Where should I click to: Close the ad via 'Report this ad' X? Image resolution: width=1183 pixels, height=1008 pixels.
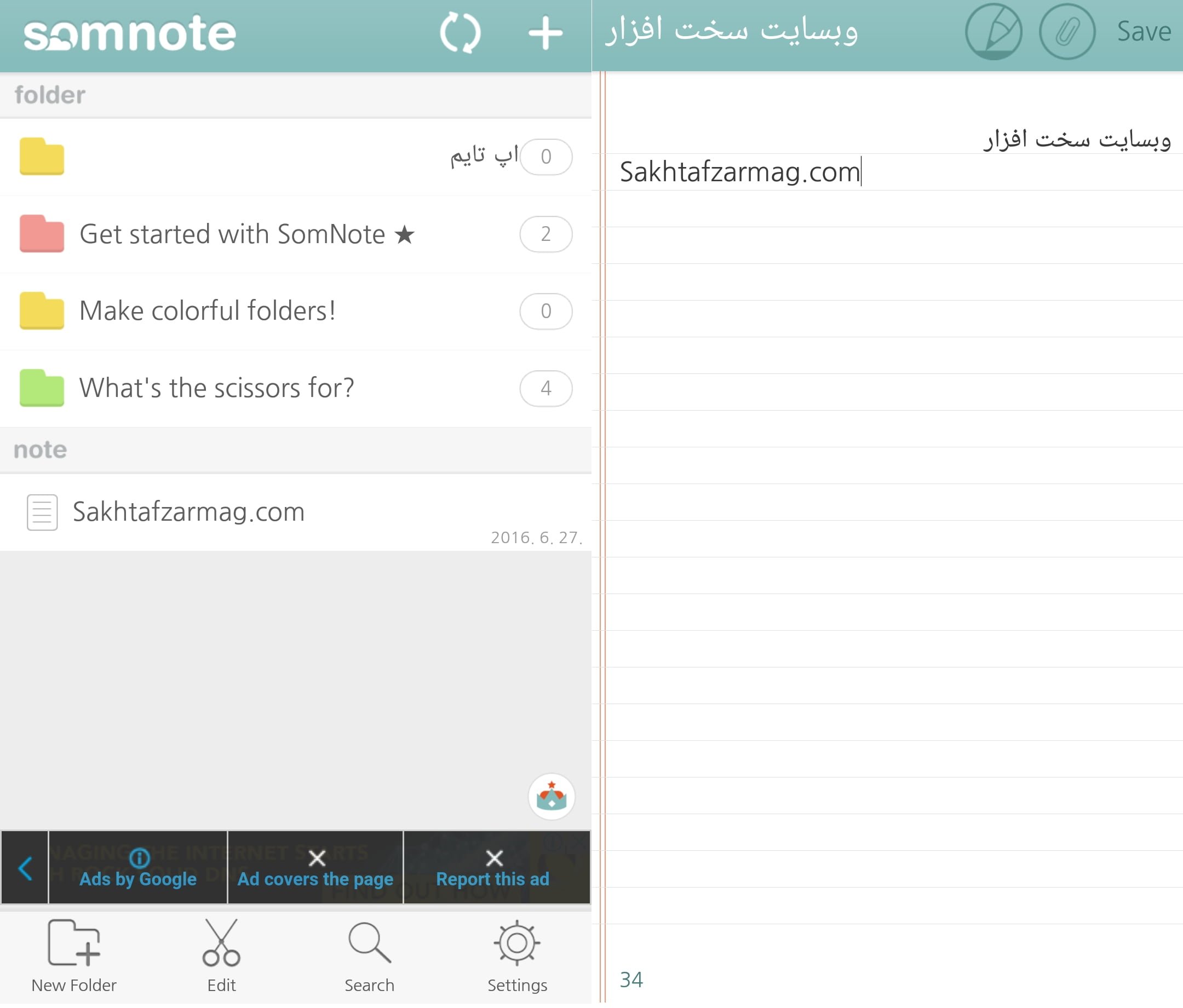tap(493, 858)
